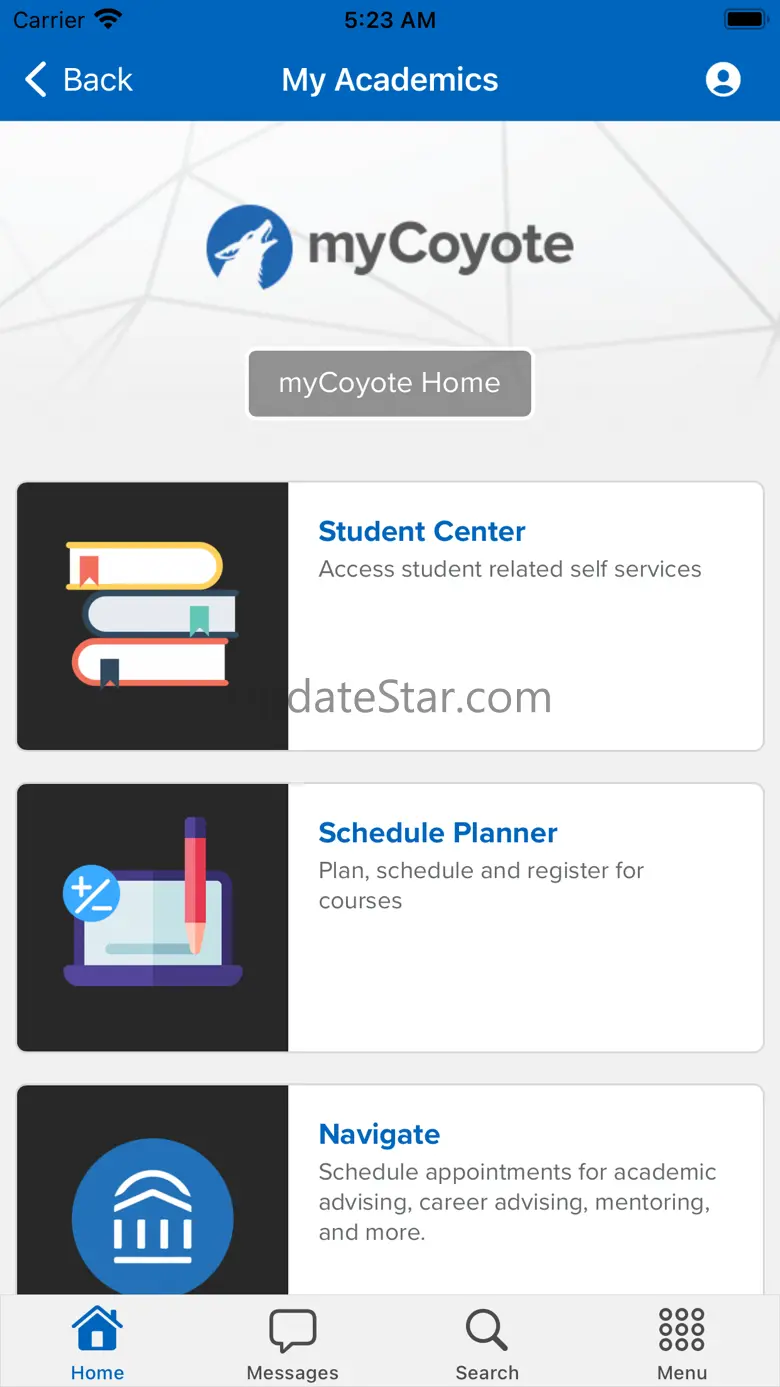
Task: Open the Student Center link
Action: tap(422, 532)
